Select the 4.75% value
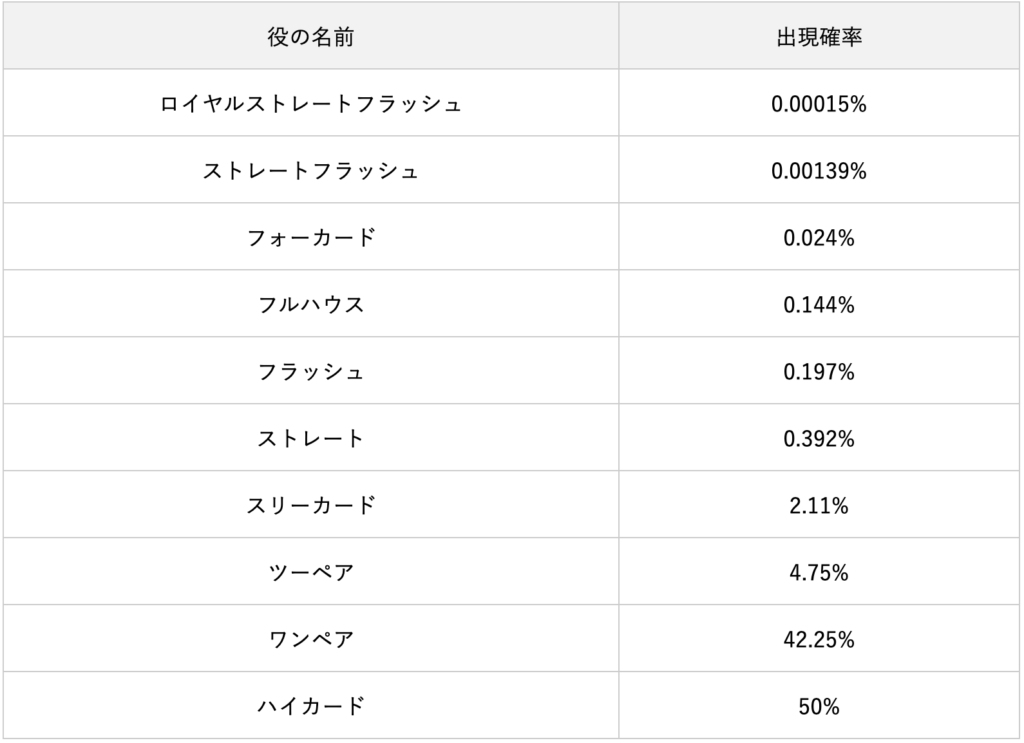 [819, 573]
